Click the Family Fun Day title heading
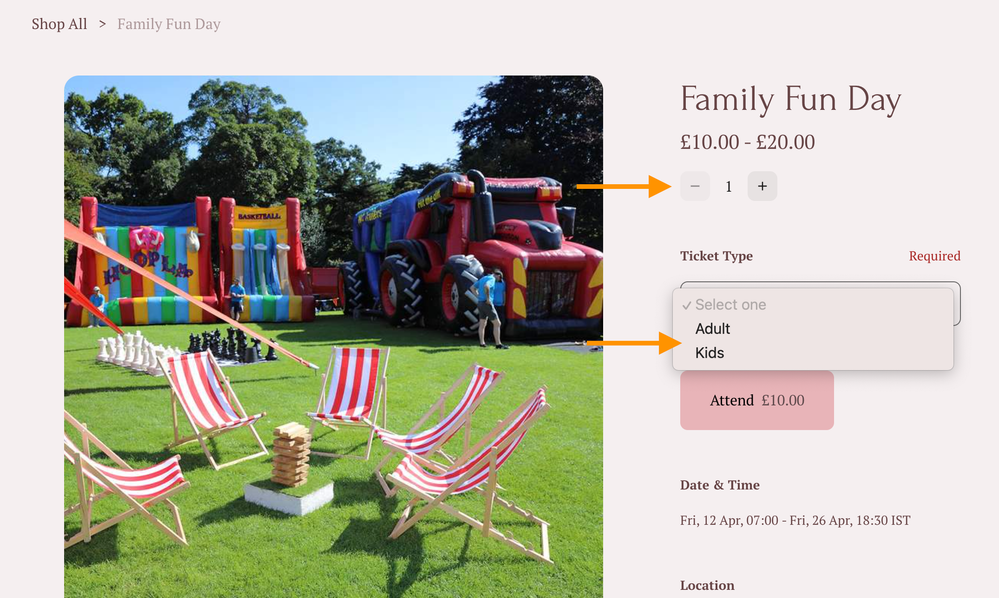The image size is (999, 598). 791,100
